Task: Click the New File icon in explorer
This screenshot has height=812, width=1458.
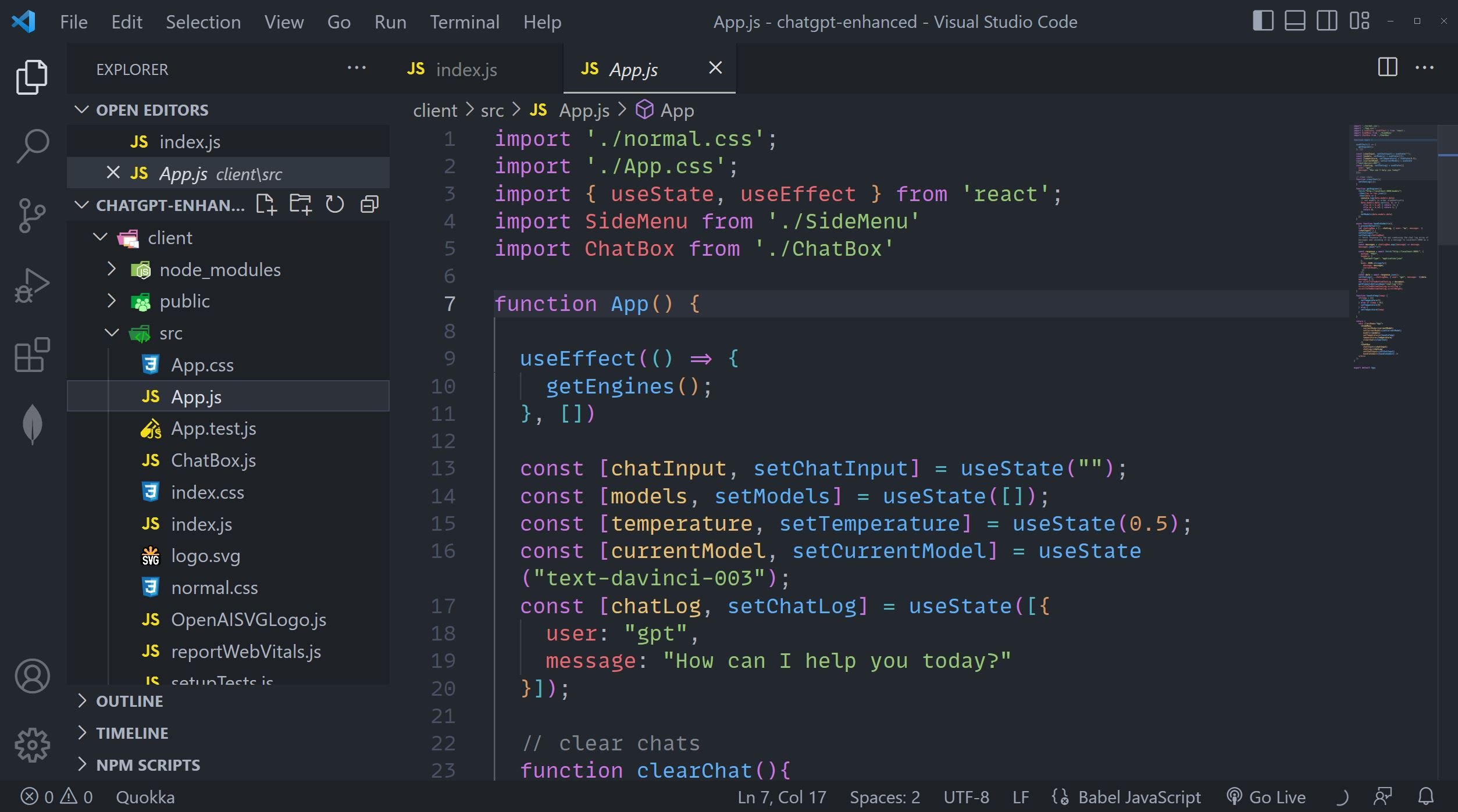Action: pyautogui.click(x=266, y=205)
